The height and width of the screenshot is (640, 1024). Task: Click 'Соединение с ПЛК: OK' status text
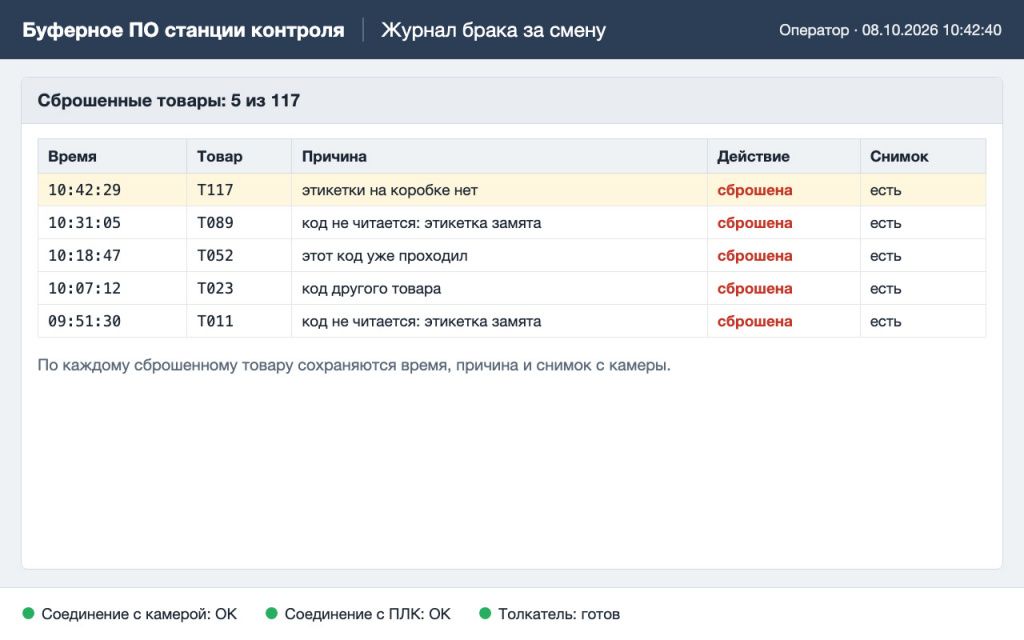tap(368, 614)
